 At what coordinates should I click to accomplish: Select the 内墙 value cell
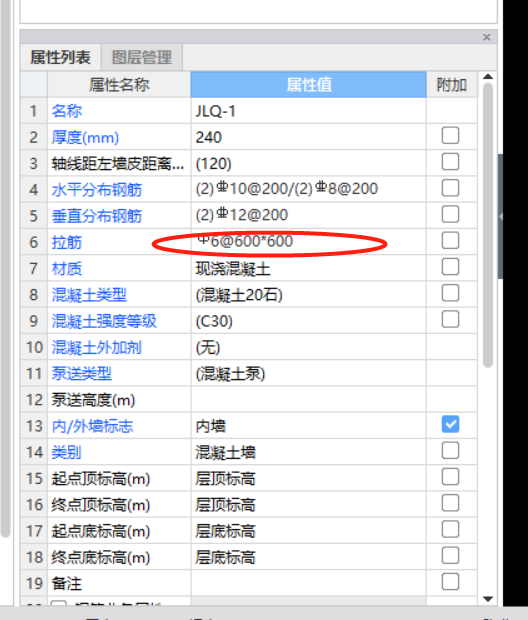[308, 426]
